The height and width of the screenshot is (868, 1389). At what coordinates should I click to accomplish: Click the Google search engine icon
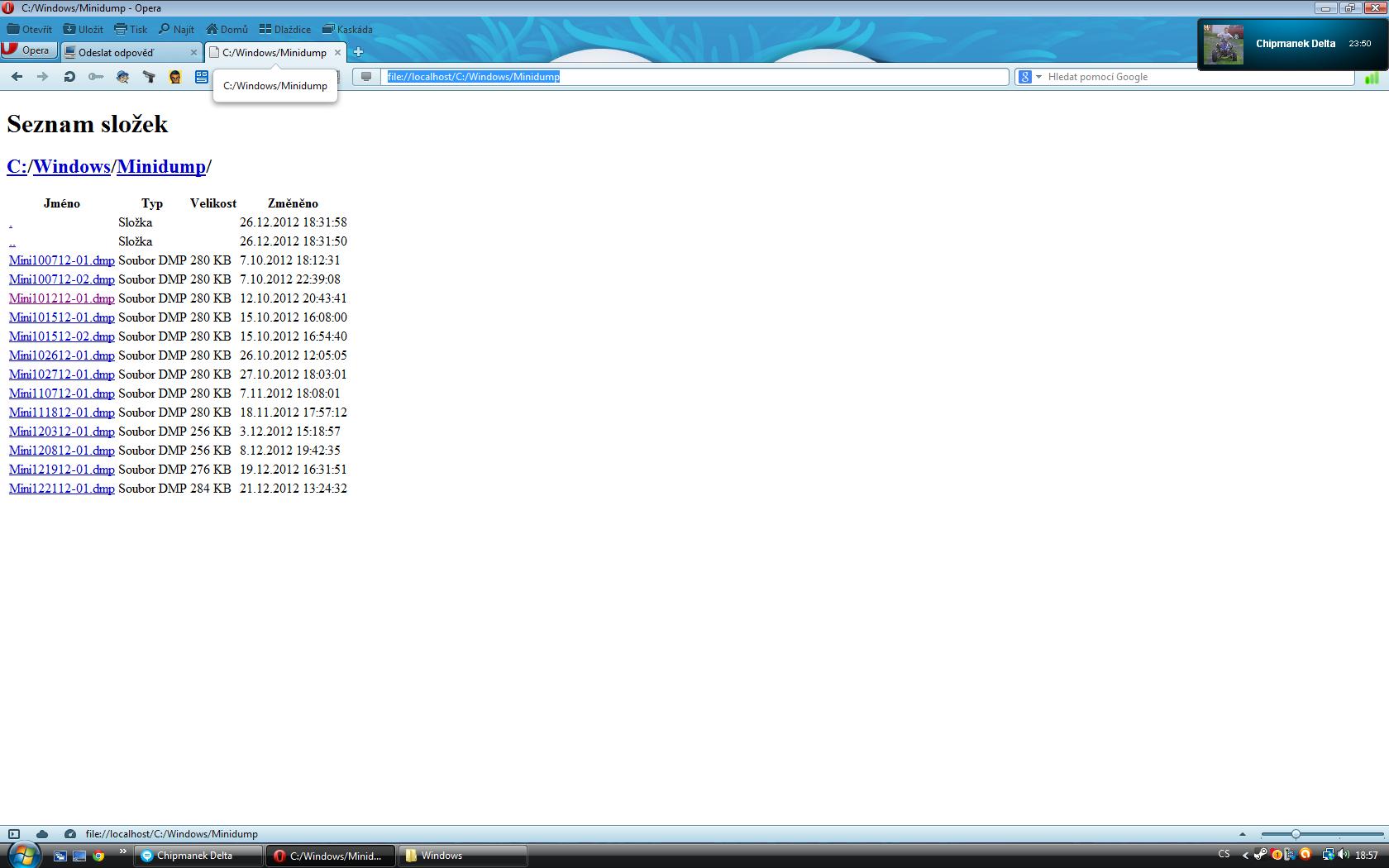point(1024,77)
